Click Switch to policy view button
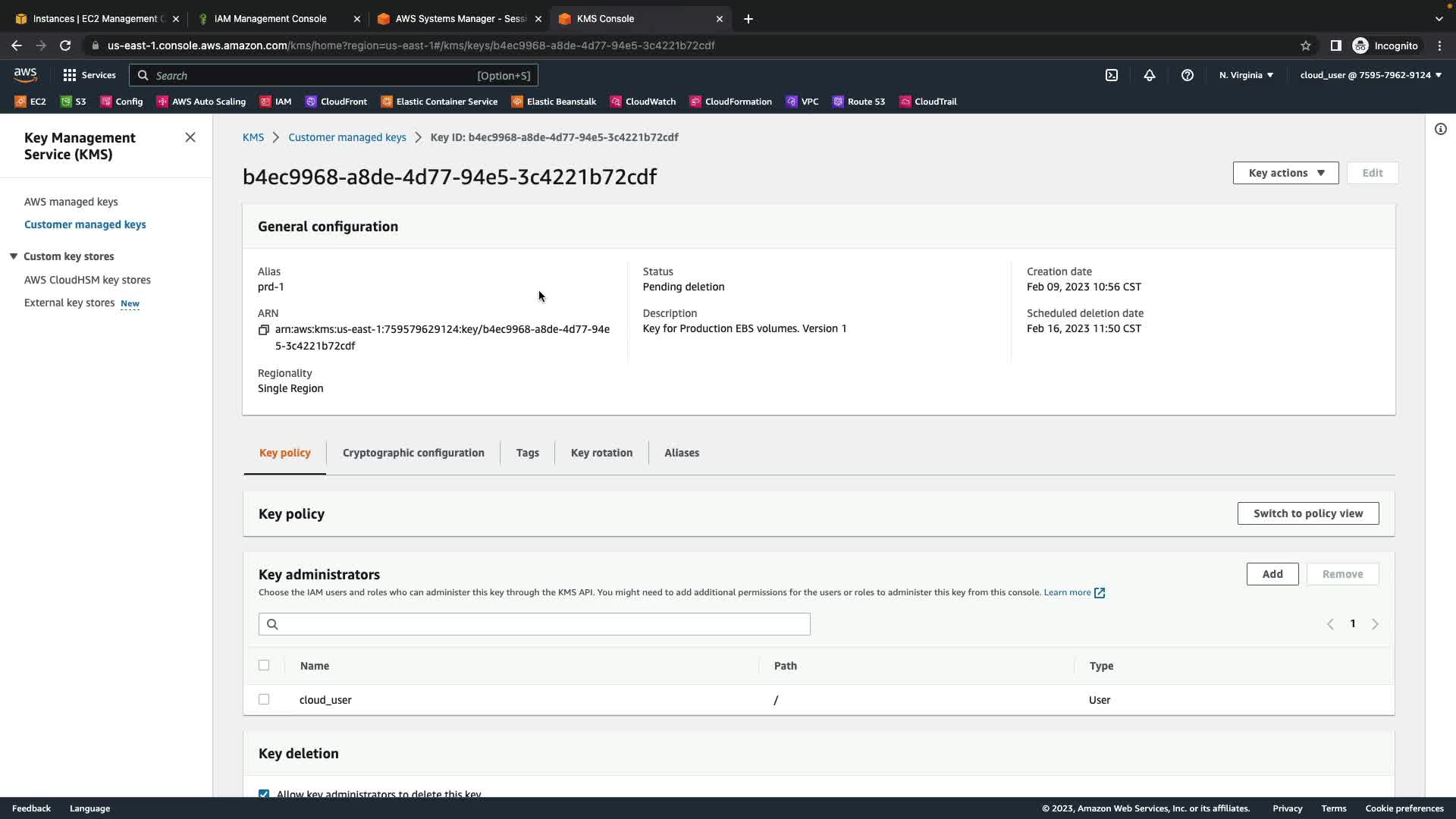This screenshot has height=819, width=1456. click(1308, 513)
